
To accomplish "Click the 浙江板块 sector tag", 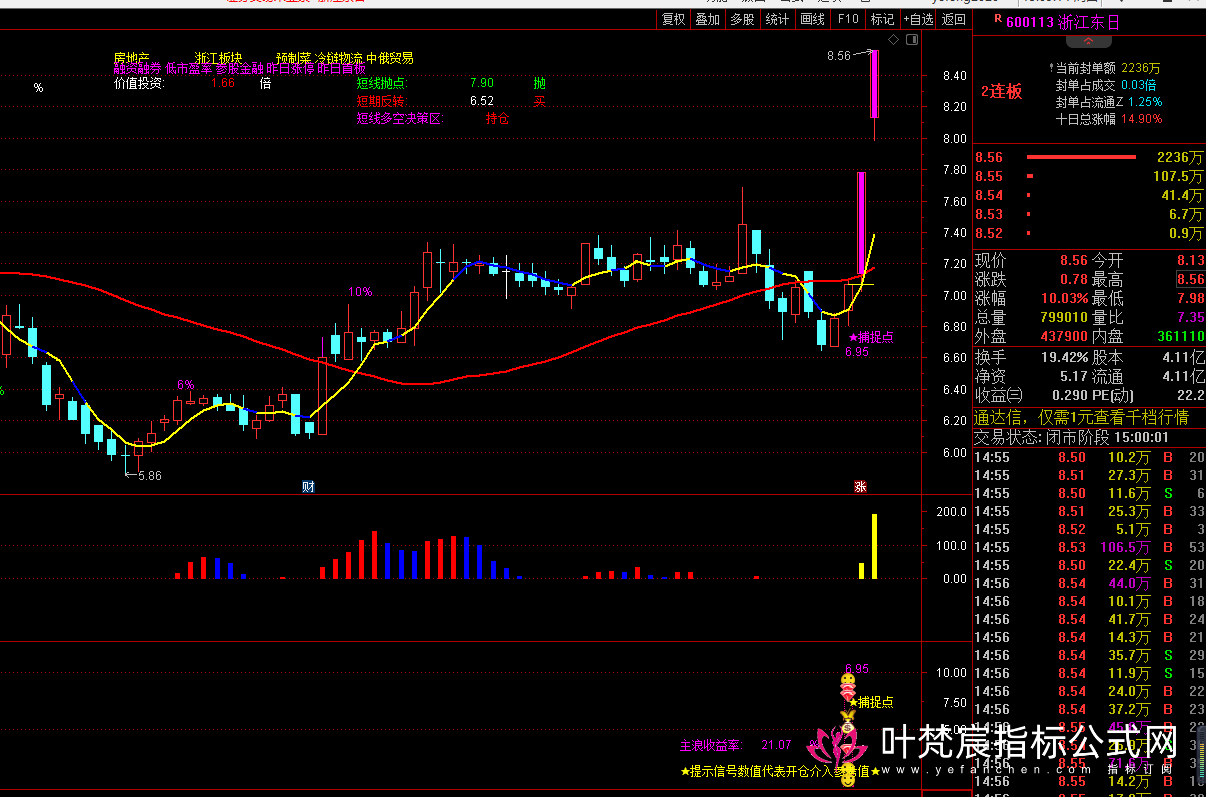I will pyautogui.click(x=219, y=57).
